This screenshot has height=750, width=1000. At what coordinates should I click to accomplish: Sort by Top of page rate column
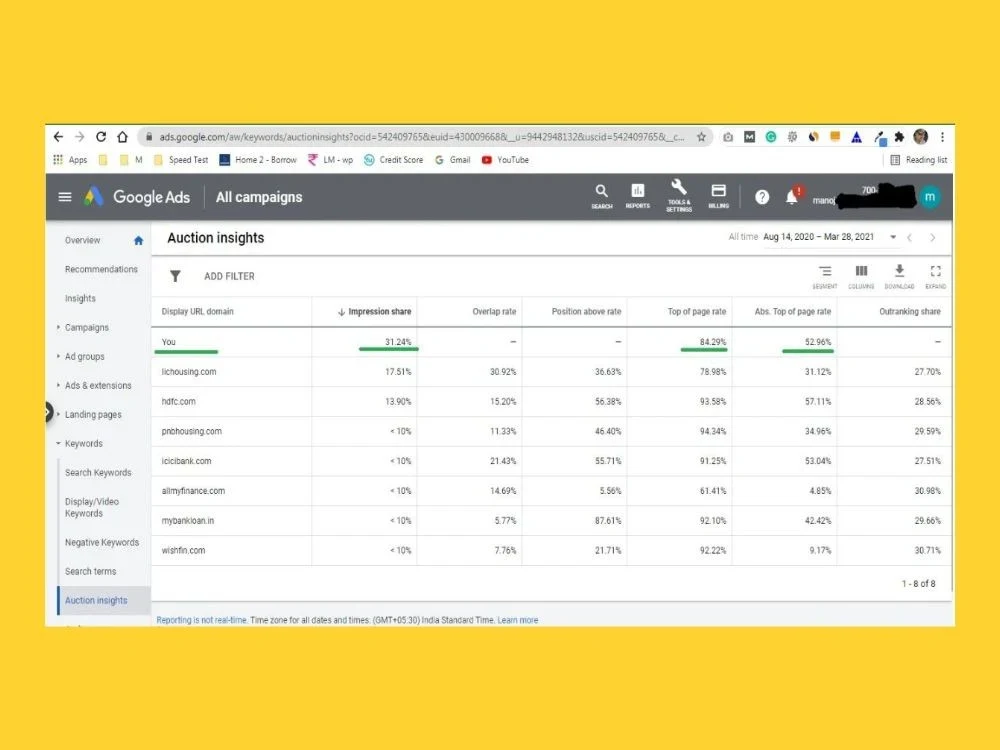[x=696, y=312]
